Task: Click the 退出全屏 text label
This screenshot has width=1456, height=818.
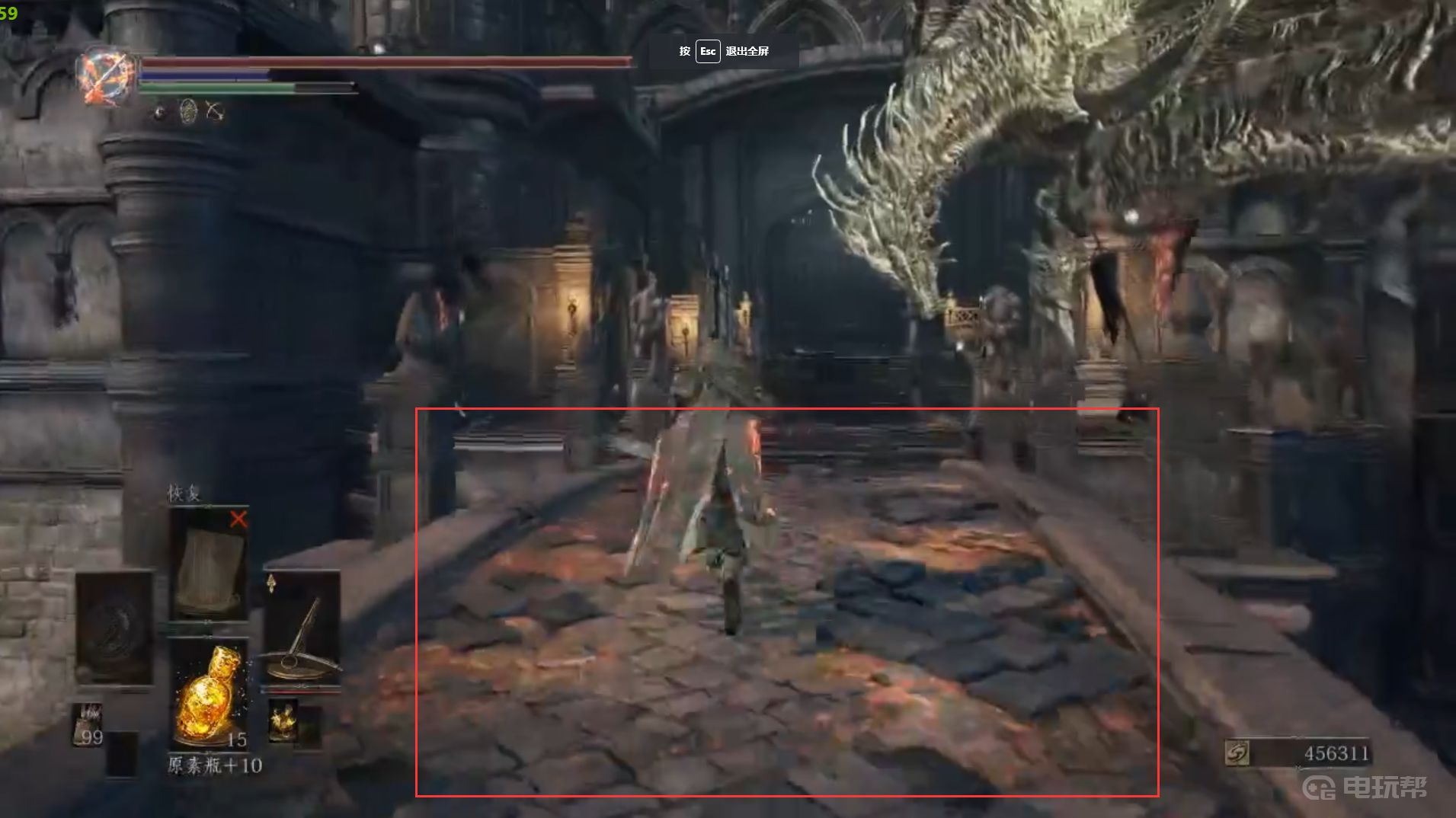Action: point(747,51)
